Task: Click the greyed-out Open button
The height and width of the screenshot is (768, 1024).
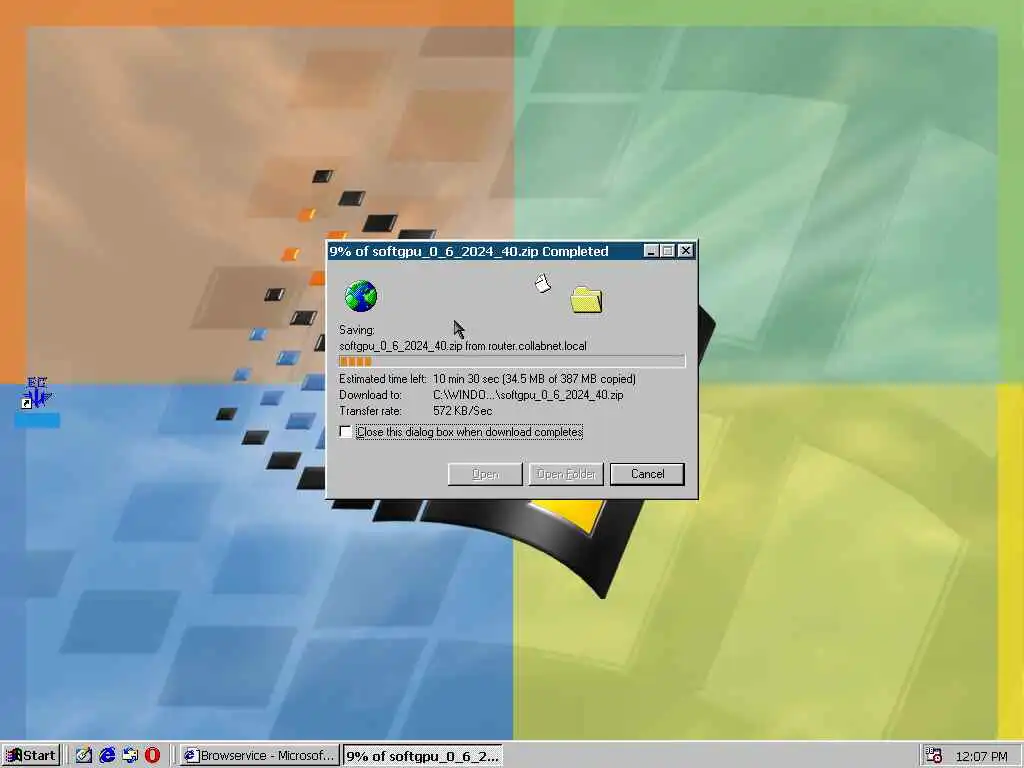Action: 485,474
